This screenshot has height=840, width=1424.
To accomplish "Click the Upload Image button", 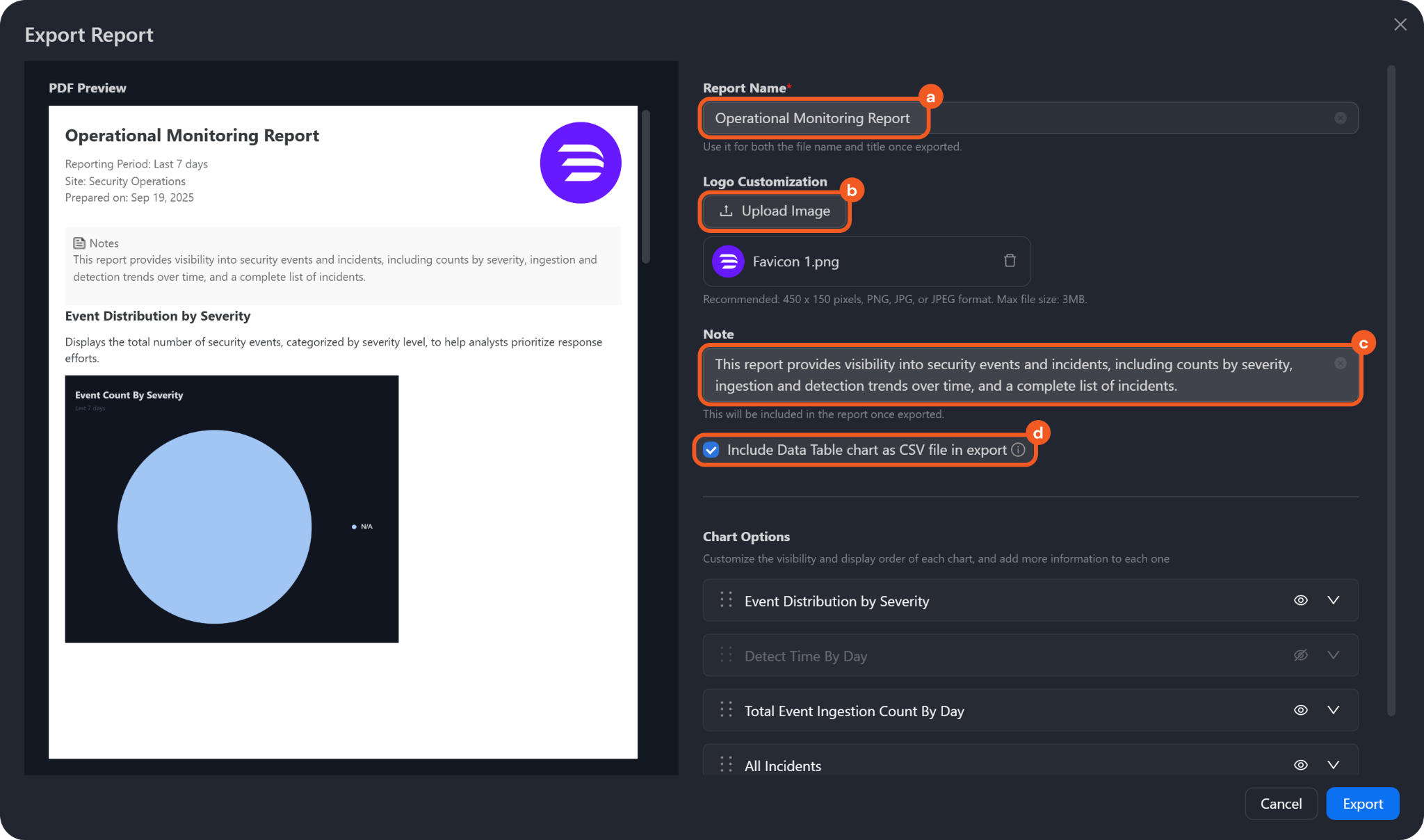I will point(775,211).
